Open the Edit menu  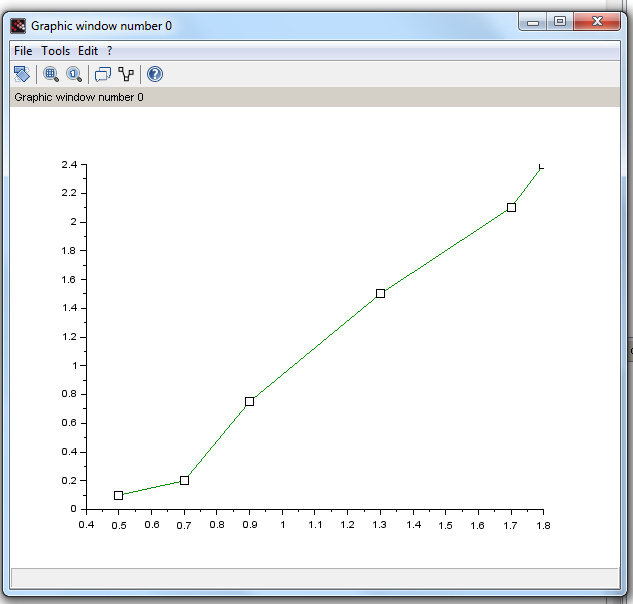tap(88, 51)
